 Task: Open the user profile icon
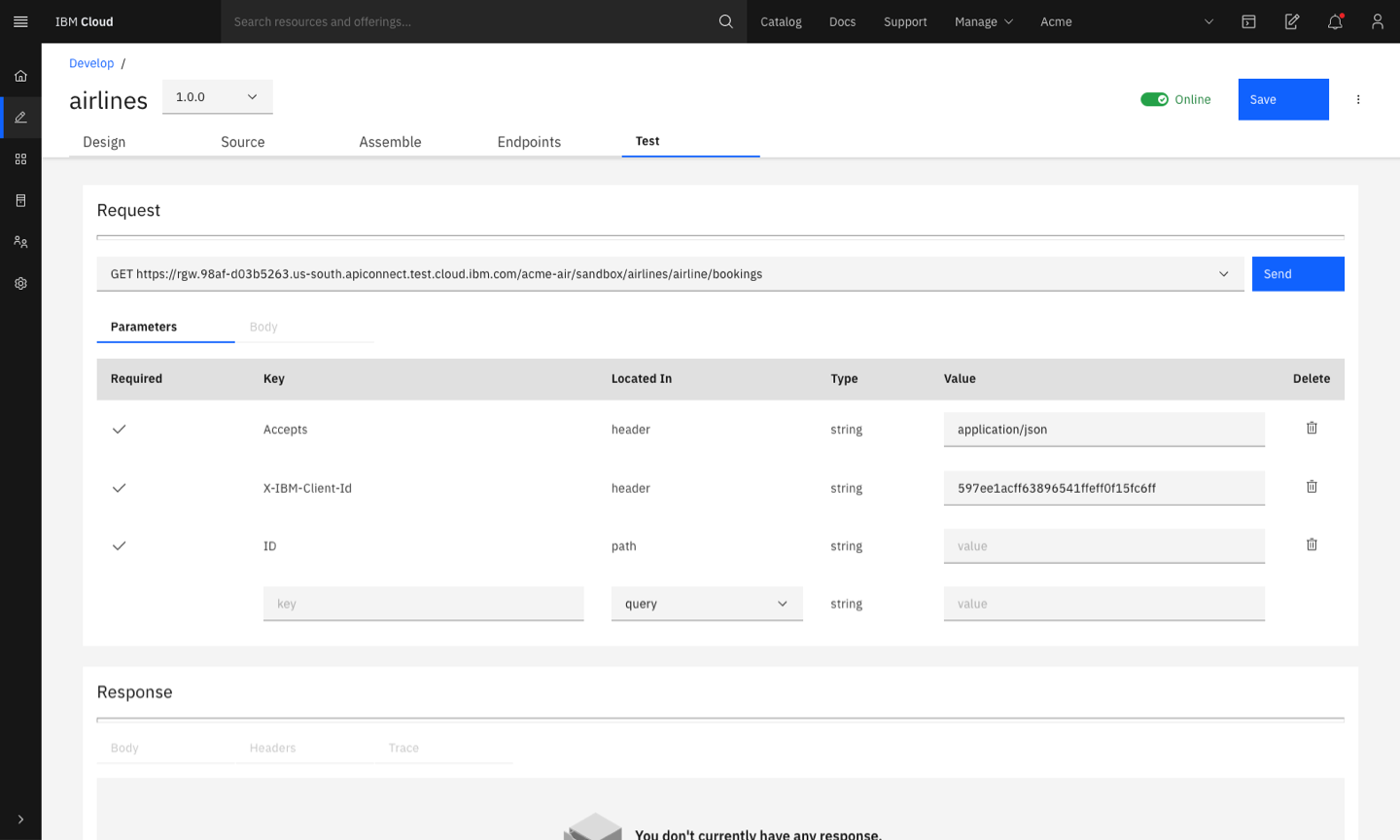(x=1378, y=21)
